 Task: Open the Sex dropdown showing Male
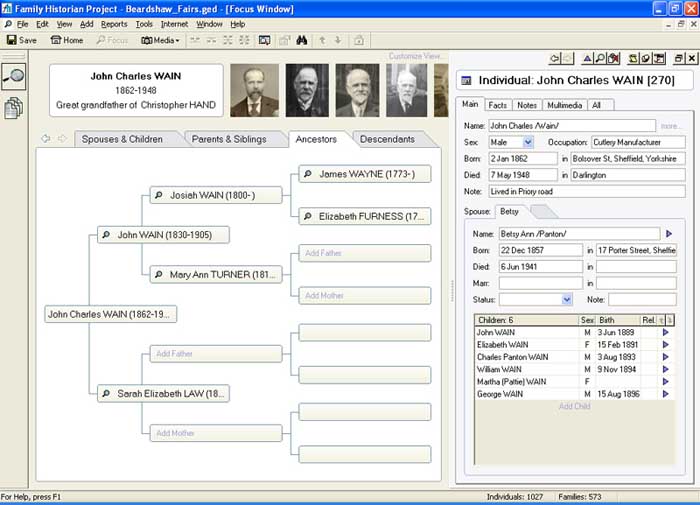pos(528,142)
